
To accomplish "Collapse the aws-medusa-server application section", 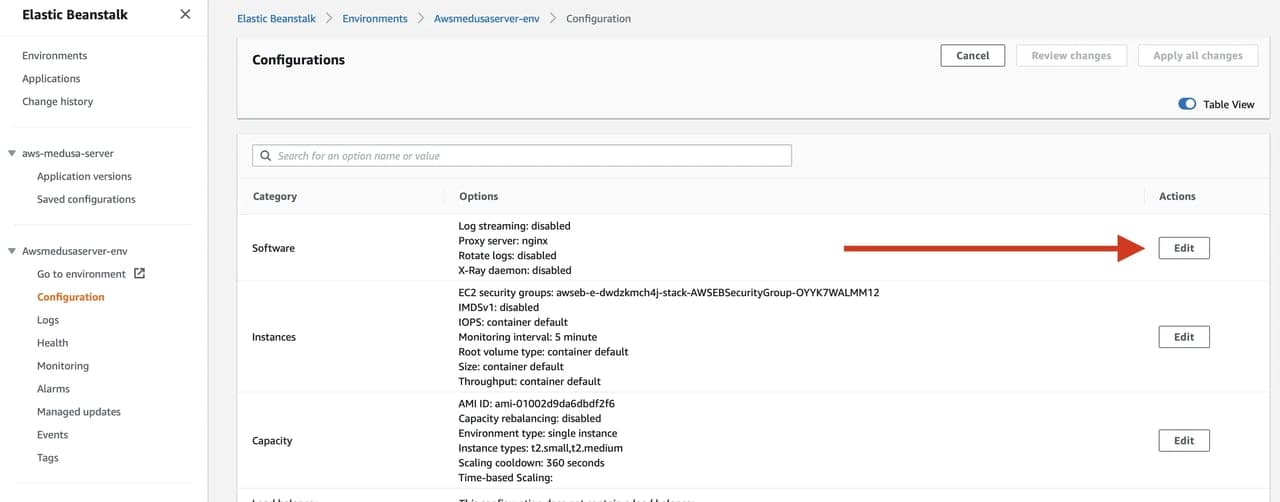I will pyautogui.click(x=12, y=154).
